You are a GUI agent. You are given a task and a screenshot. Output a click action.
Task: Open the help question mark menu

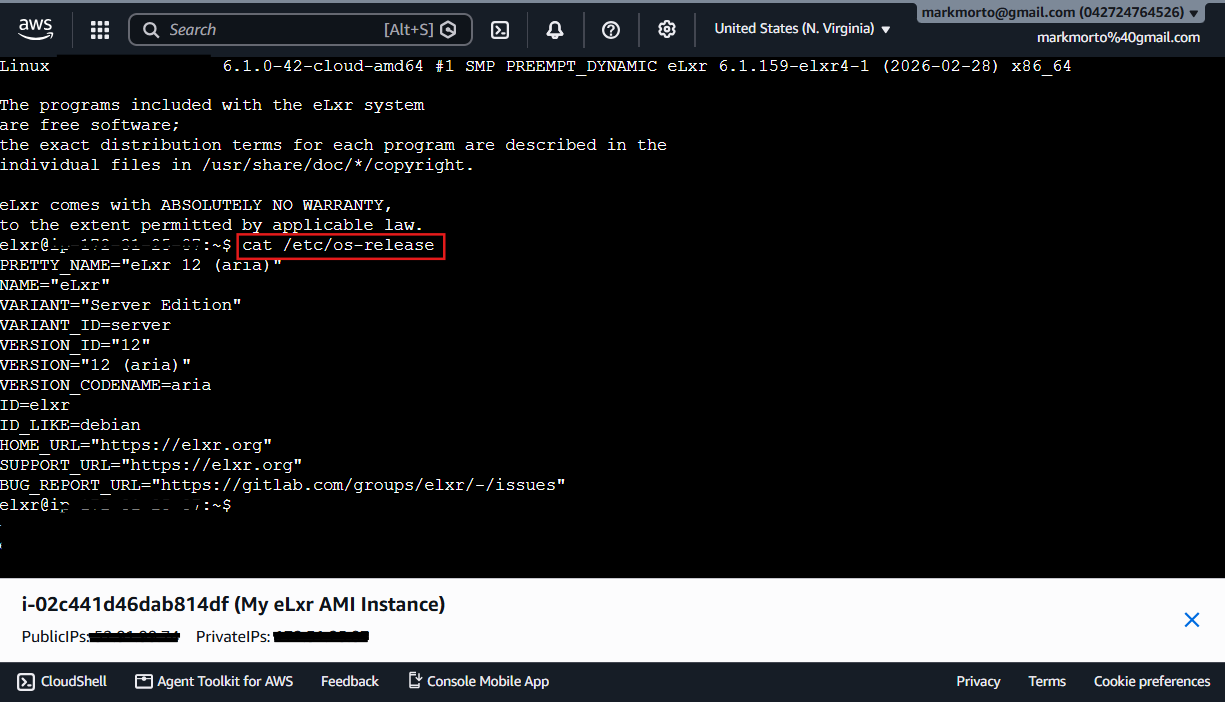point(611,30)
